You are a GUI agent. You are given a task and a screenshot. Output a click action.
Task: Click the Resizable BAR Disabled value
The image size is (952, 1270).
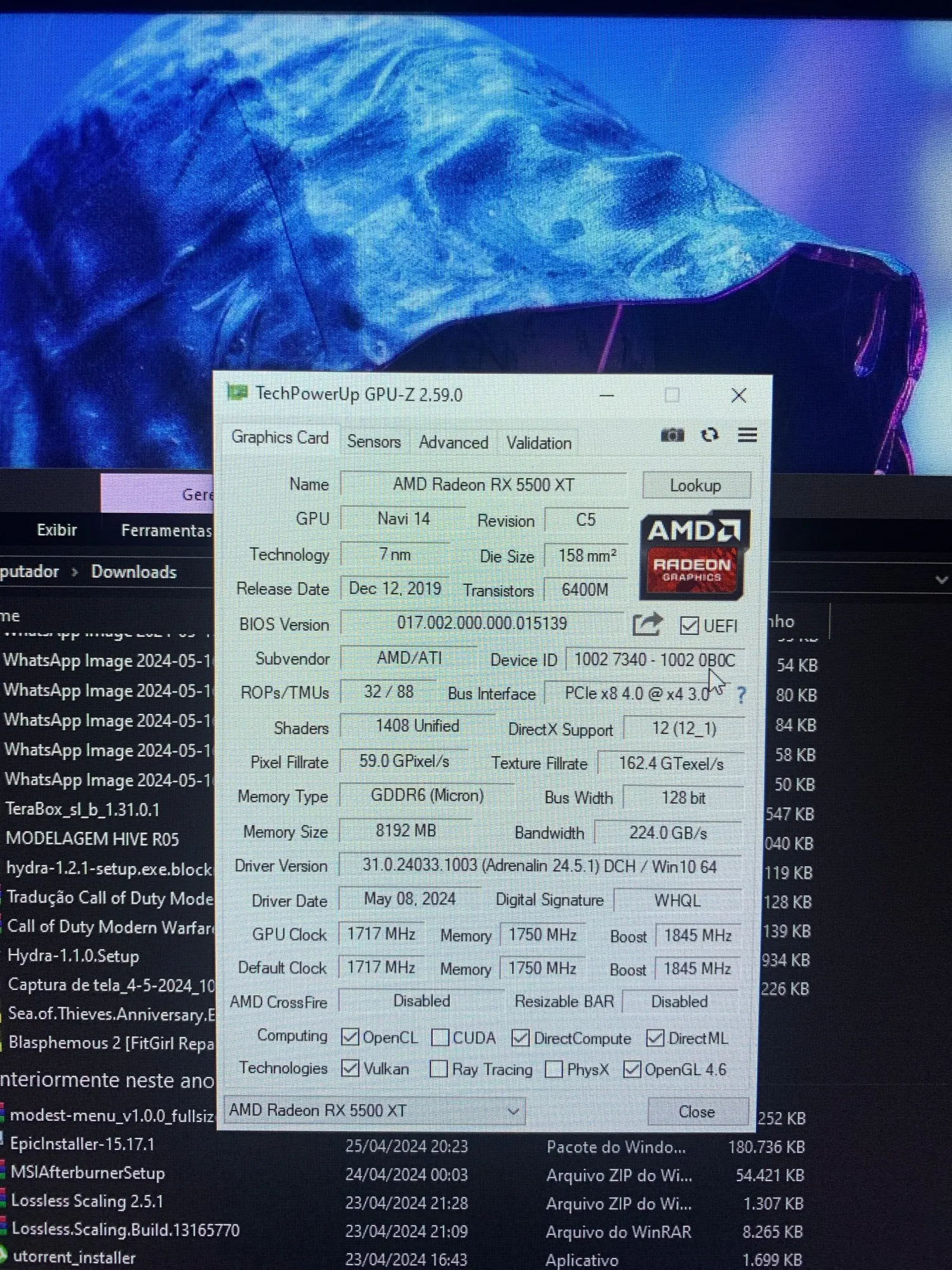click(680, 1002)
